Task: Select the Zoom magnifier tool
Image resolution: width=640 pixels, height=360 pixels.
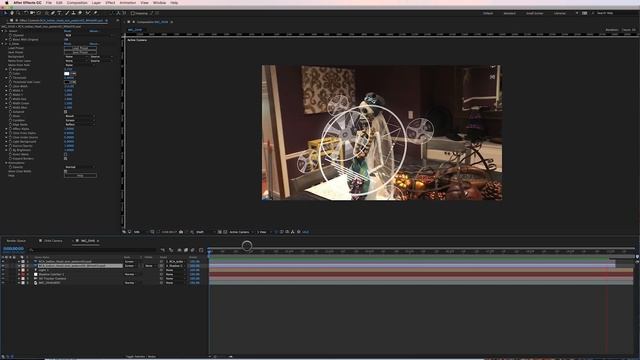Action: pyautogui.click(x=18, y=13)
